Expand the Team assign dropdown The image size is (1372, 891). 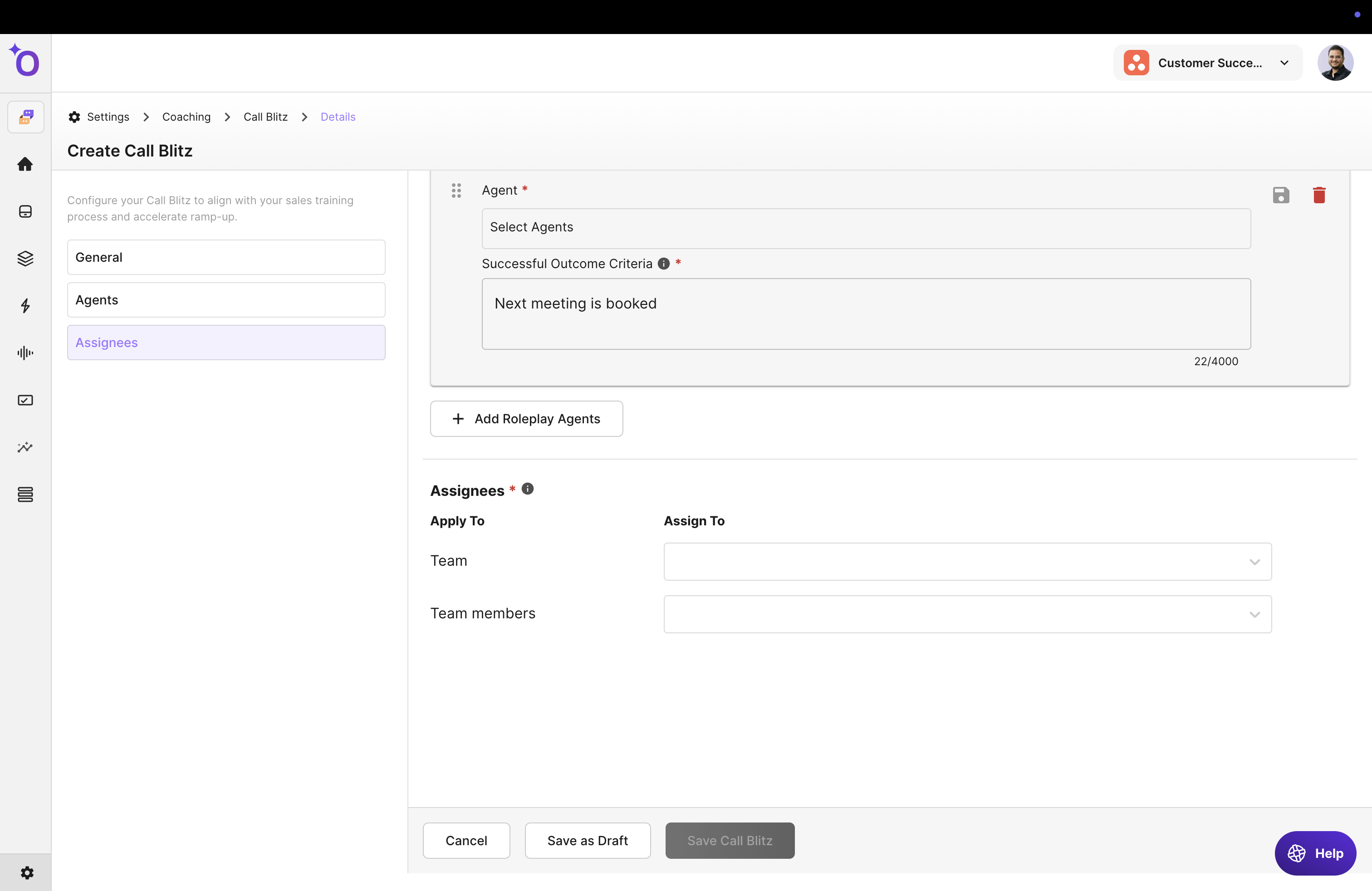(967, 561)
